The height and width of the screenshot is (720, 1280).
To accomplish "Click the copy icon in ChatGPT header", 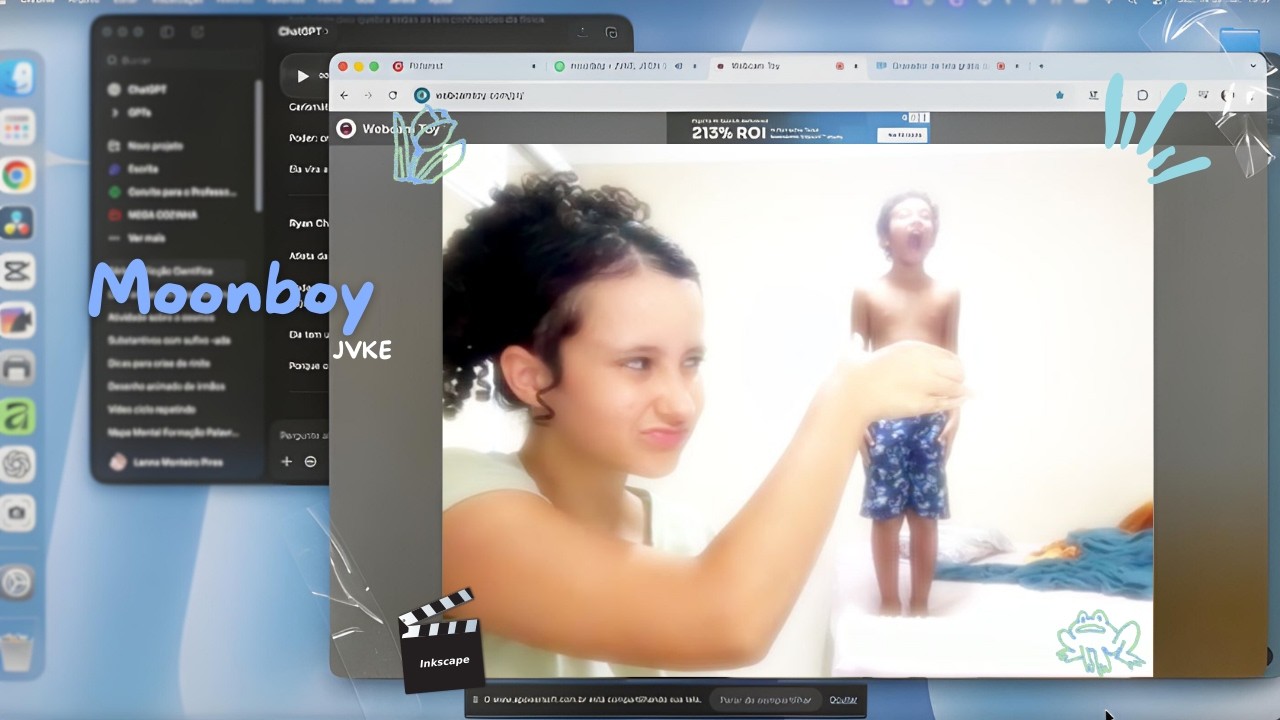I will 611,32.
